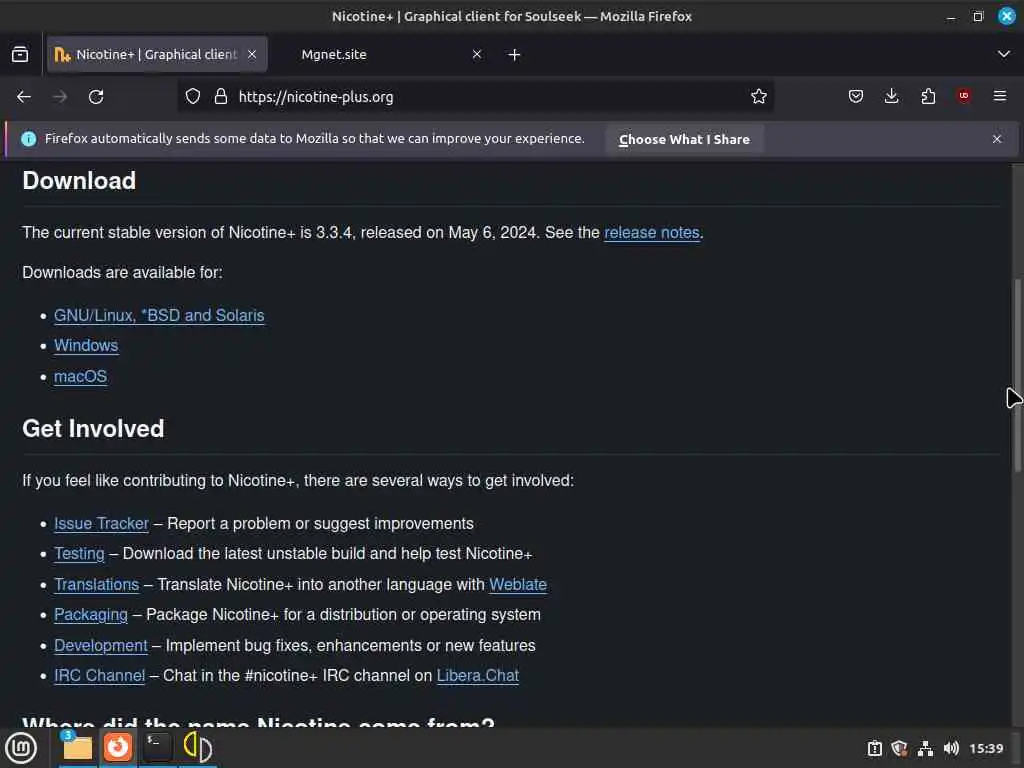Open the uBlock Origin extension icon
1024x768 pixels.
point(964,96)
